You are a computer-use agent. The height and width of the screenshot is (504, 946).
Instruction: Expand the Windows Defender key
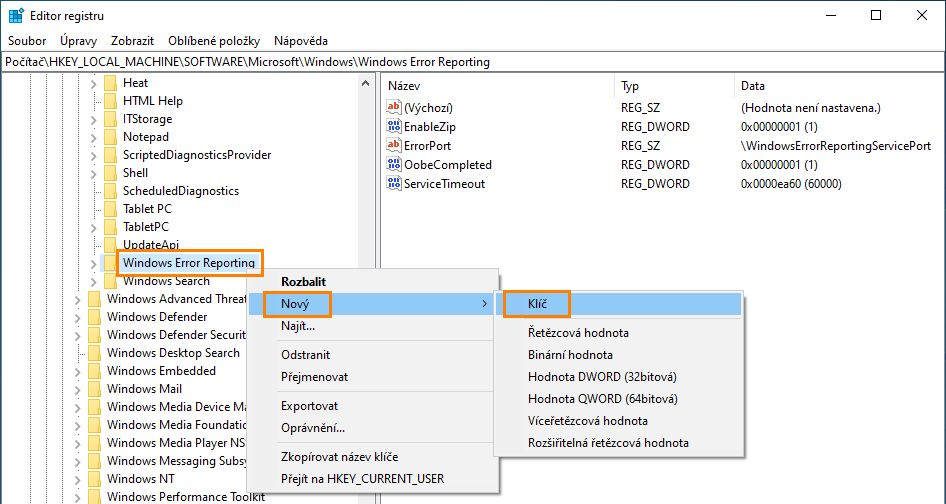[78, 317]
